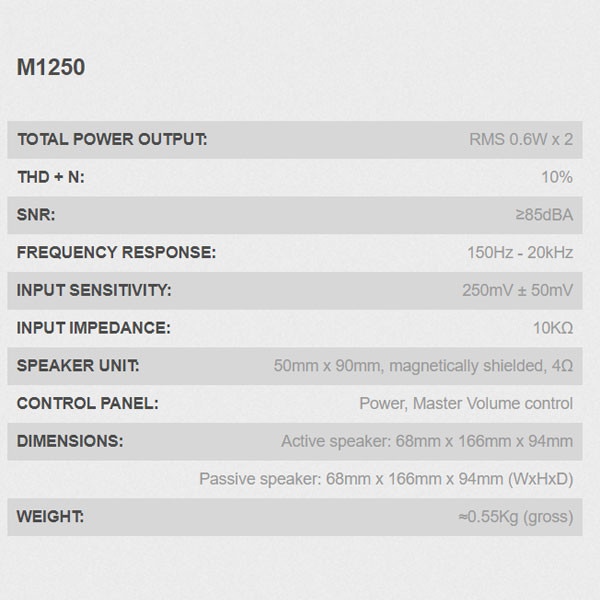Select the FREQUENCY RESPONSE label
The width and height of the screenshot is (600, 600).
pyautogui.click(x=116, y=252)
